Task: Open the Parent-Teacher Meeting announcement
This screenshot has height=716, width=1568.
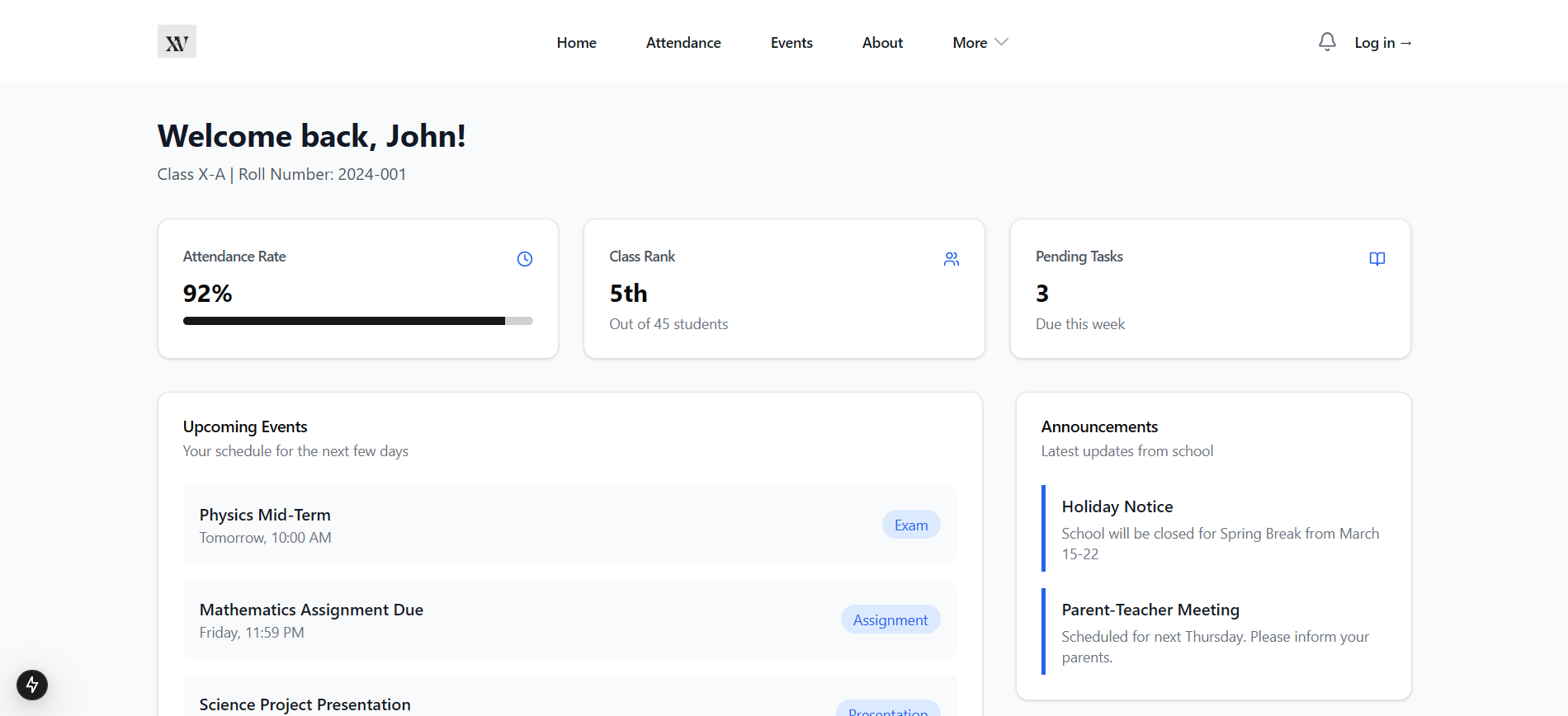Action: tap(1150, 610)
